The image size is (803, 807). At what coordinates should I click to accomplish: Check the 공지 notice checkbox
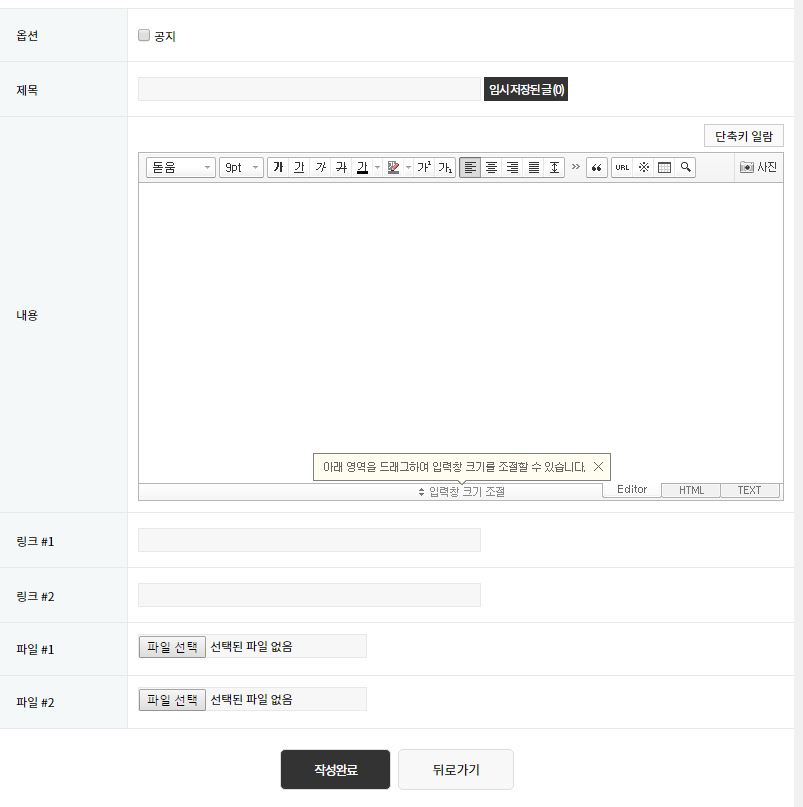pos(144,36)
